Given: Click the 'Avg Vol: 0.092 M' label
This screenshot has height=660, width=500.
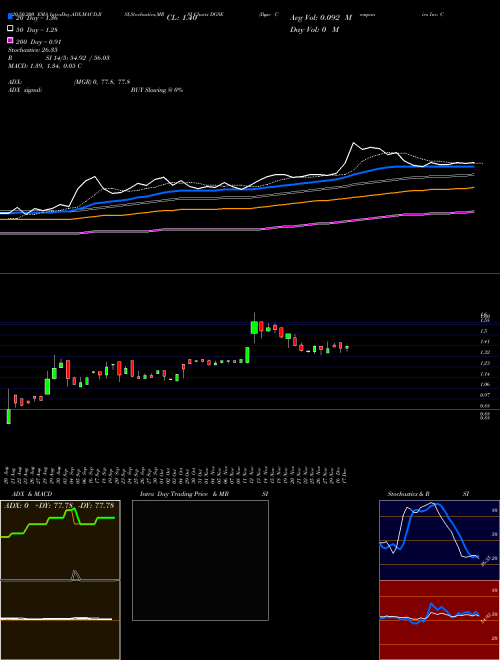Looking at the screenshot, I should tap(321, 18).
